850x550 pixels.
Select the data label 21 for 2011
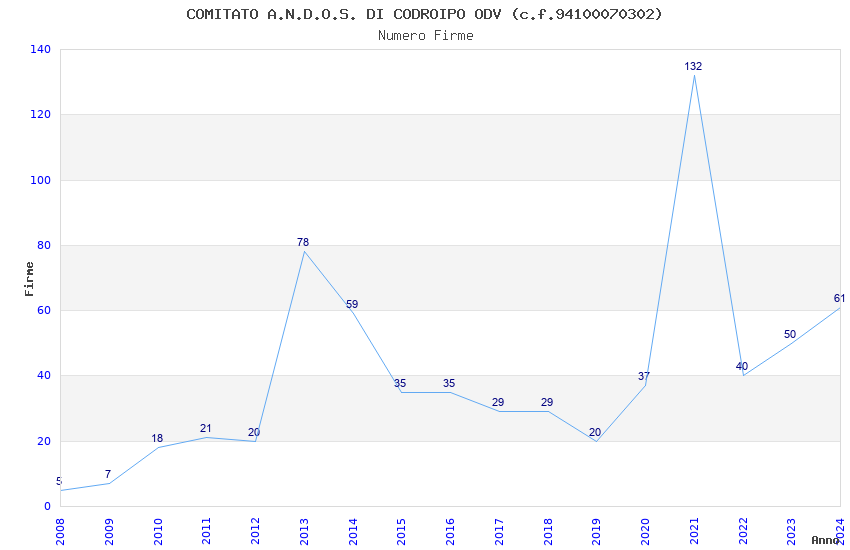point(205,429)
